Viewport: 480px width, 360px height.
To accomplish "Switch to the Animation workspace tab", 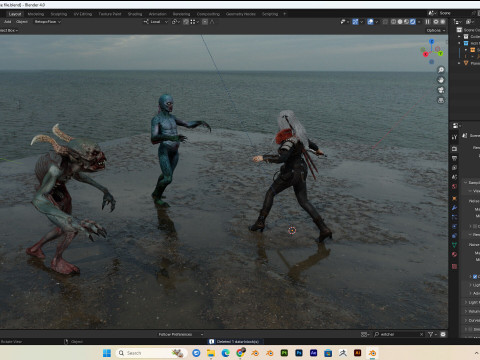I will click(157, 14).
